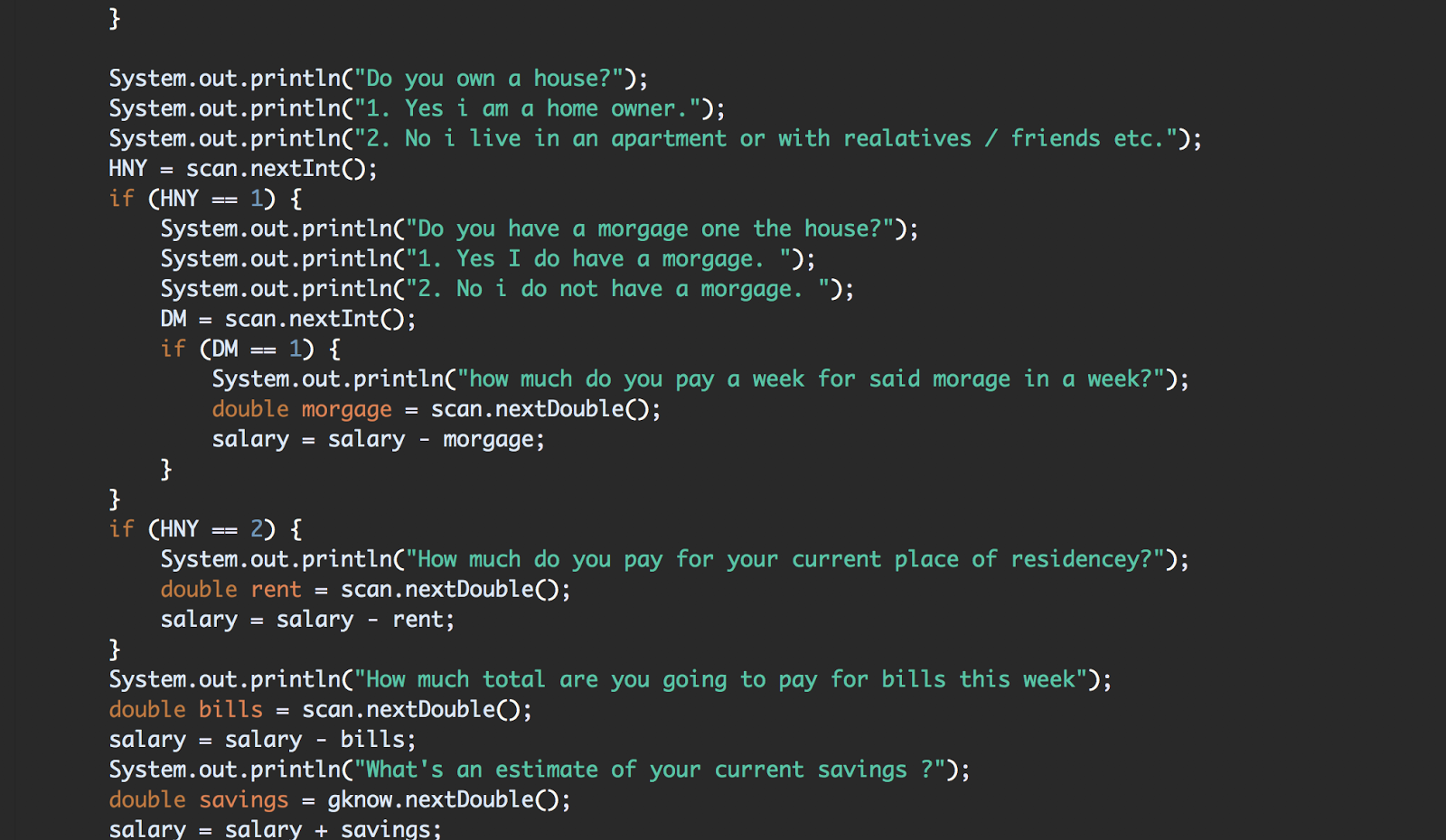Click the salary = salary - rent line
Image resolution: width=1446 pixels, height=840 pixels.
pos(307,620)
